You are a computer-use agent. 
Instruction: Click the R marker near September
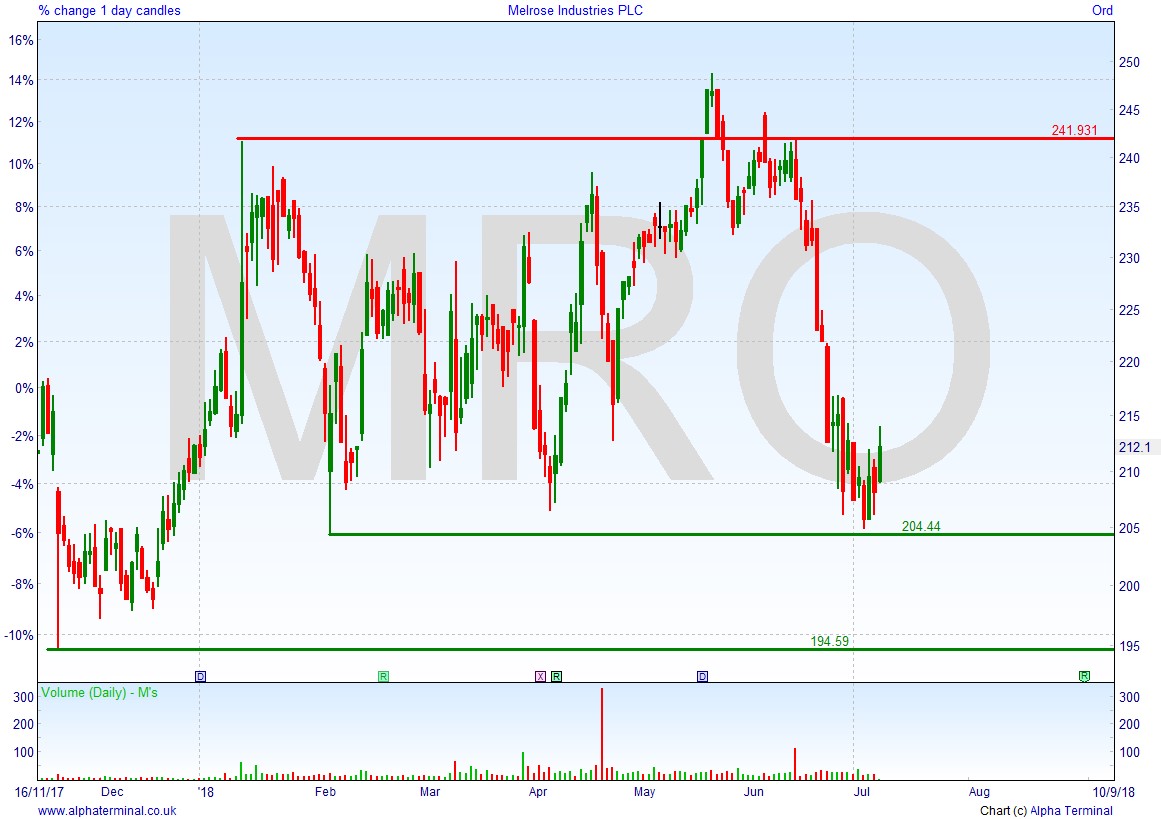point(1084,676)
